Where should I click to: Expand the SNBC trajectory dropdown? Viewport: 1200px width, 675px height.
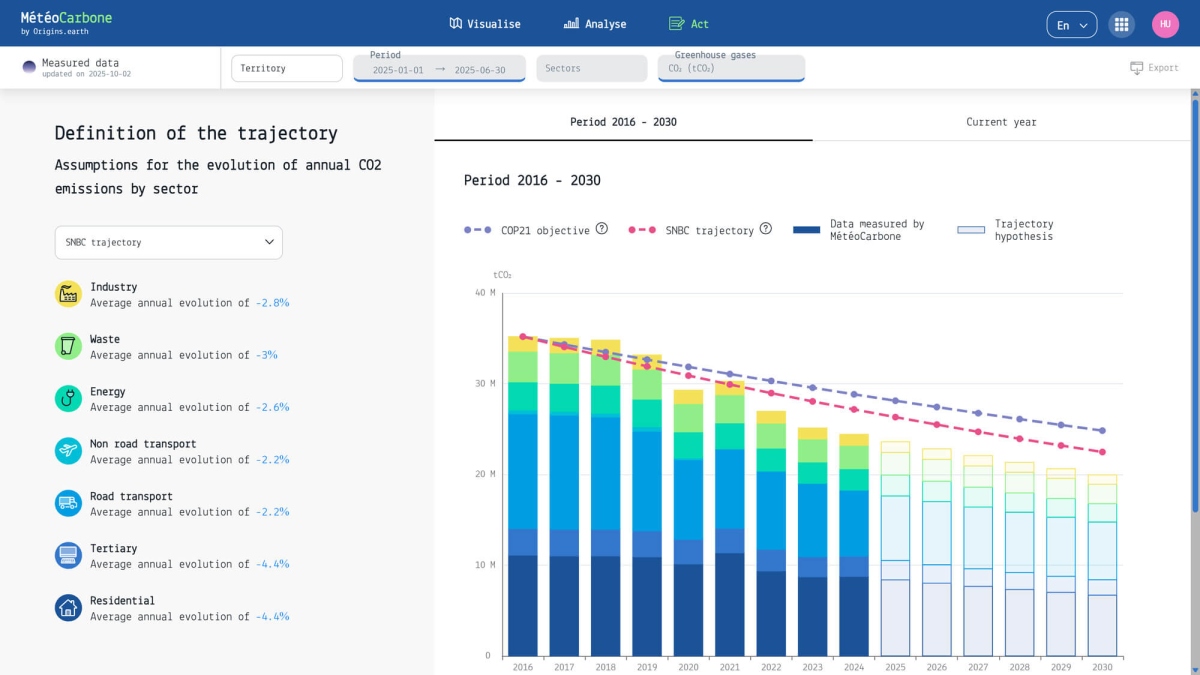169,242
